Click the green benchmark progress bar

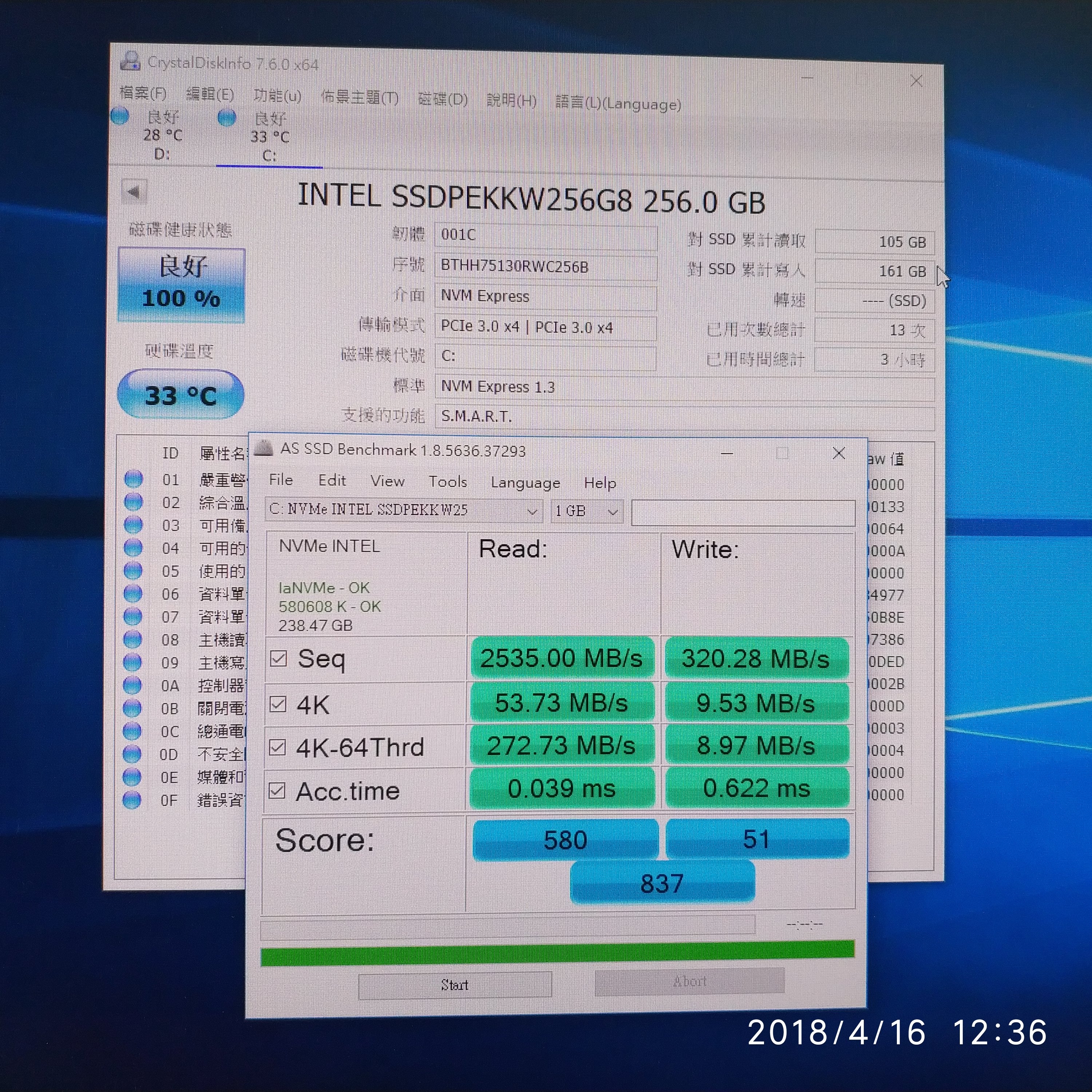pyautogui.click(x=557, y=953)
